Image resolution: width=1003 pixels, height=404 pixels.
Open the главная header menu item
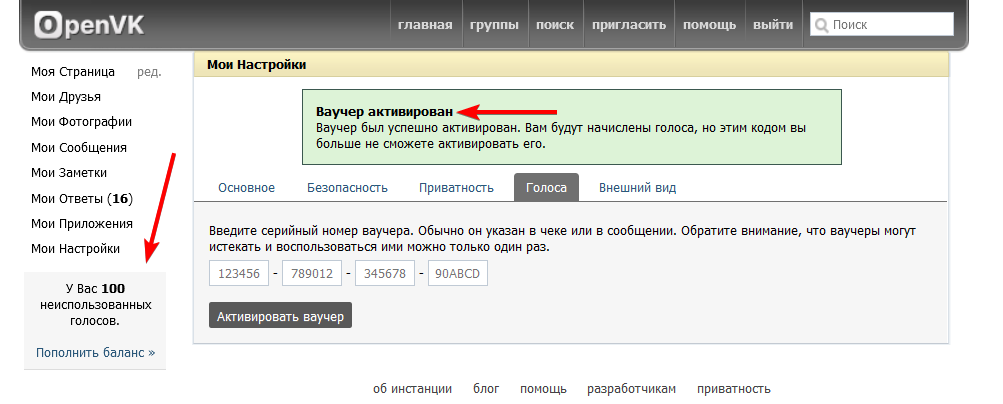(424, 25)
